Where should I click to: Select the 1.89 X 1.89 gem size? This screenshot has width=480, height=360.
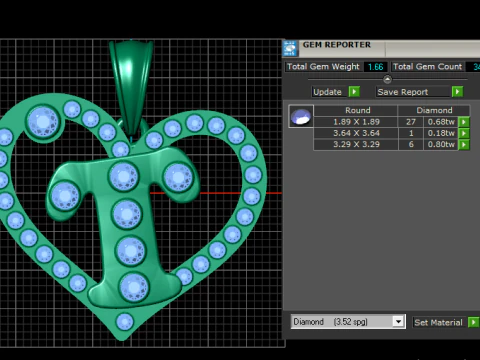click(356, 122)
